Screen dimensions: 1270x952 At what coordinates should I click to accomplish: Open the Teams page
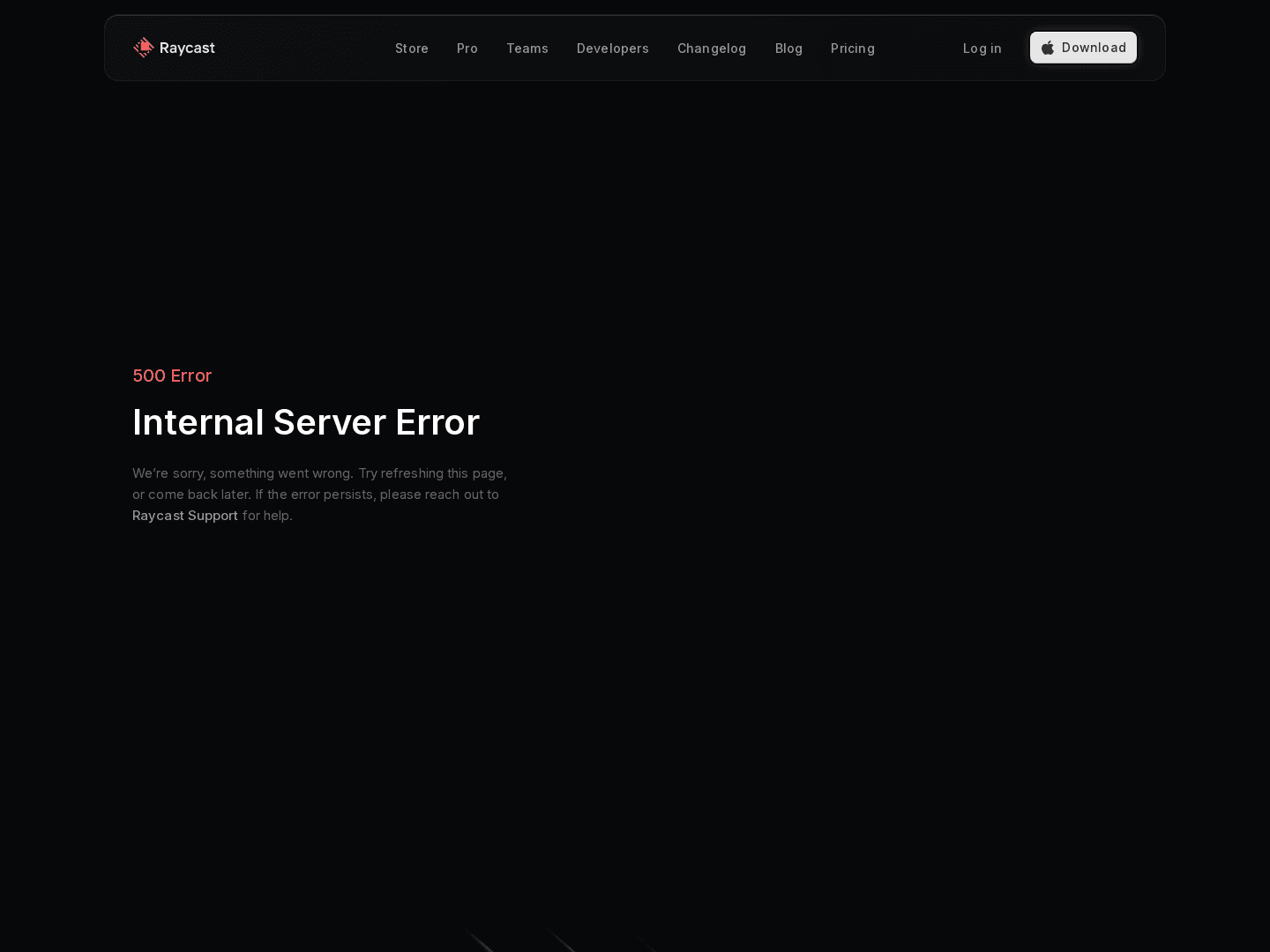click(x=527, y=48)
